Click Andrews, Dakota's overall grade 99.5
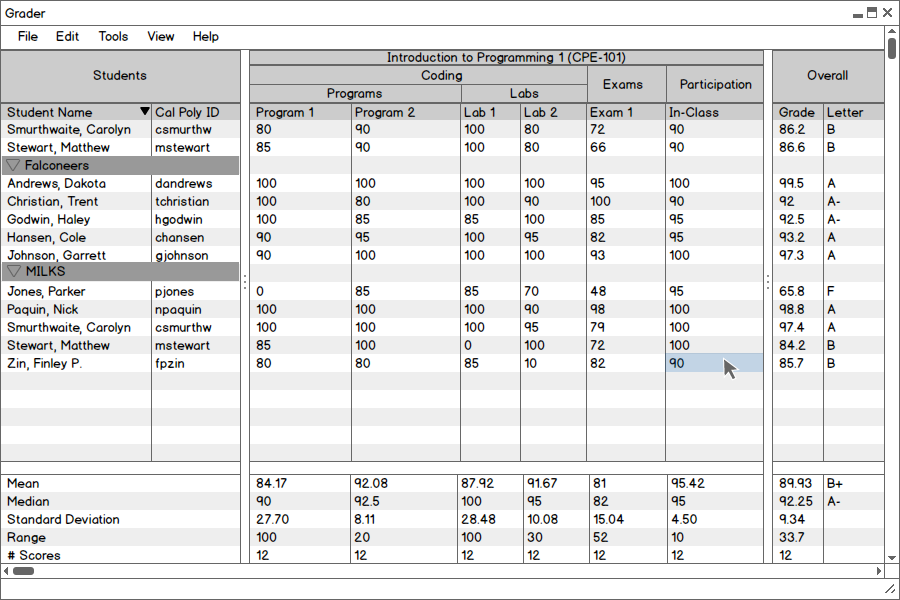 click(x=792, y=184)
